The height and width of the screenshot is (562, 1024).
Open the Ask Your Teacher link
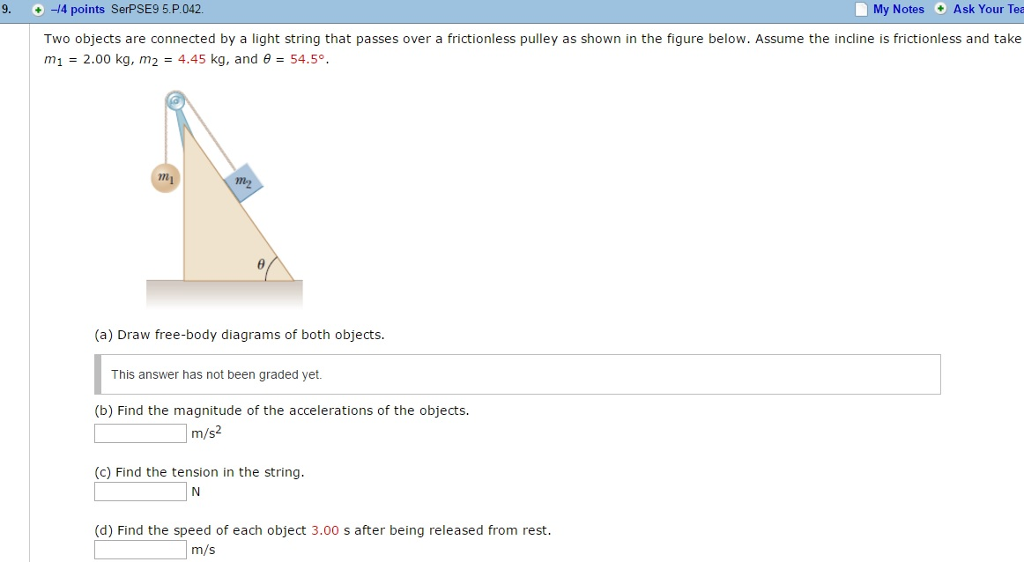click(x=987, y=9)
